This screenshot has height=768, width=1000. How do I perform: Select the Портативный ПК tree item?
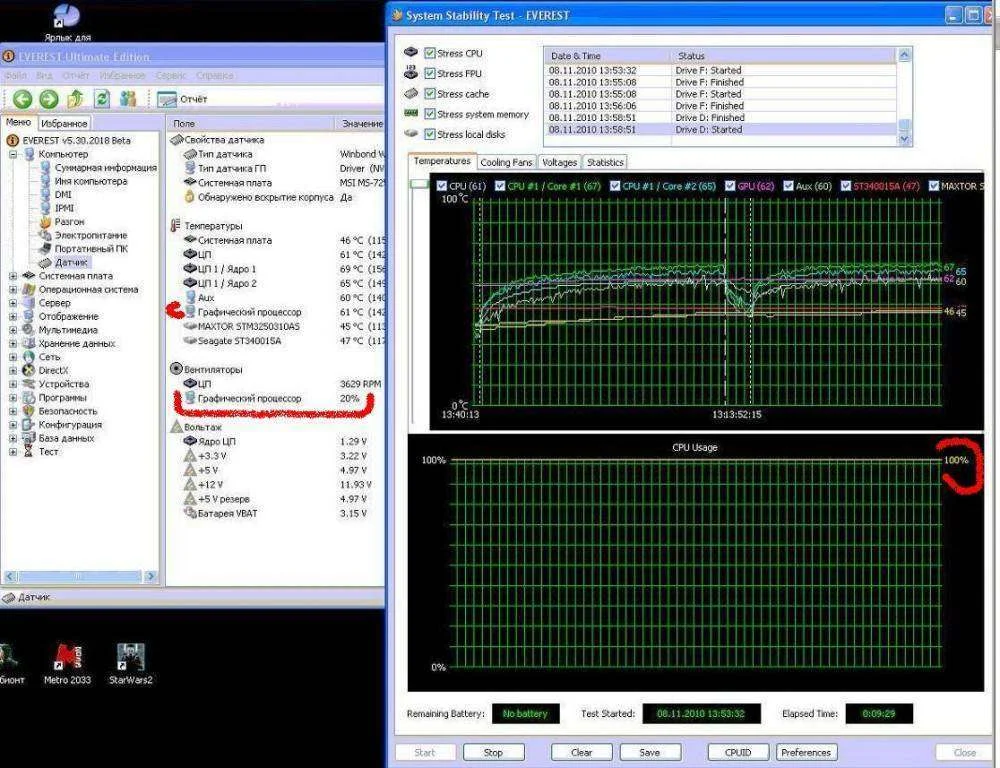tap(91, 249)
